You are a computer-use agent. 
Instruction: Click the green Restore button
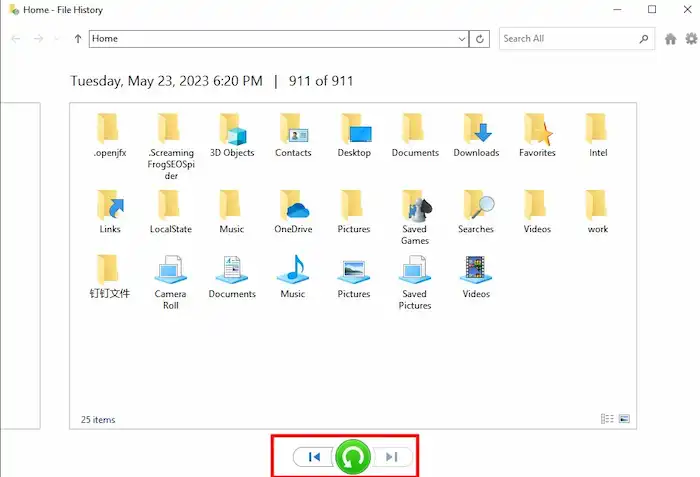(x=353, y=457)
